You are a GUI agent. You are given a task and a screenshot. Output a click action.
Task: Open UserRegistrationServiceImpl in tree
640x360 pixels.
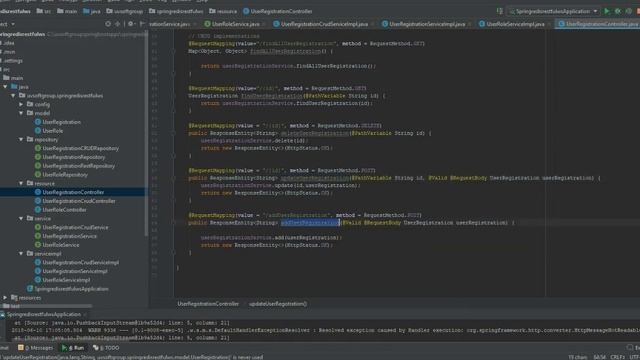point(75,271)
